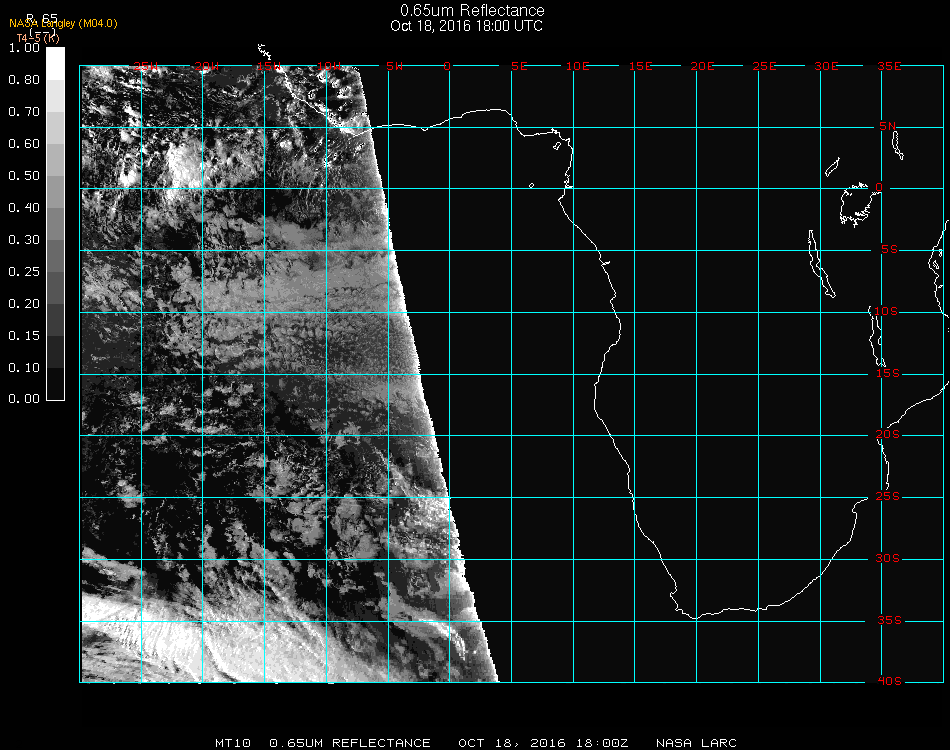Click the 0.25 color bar value

coord(24,272)
